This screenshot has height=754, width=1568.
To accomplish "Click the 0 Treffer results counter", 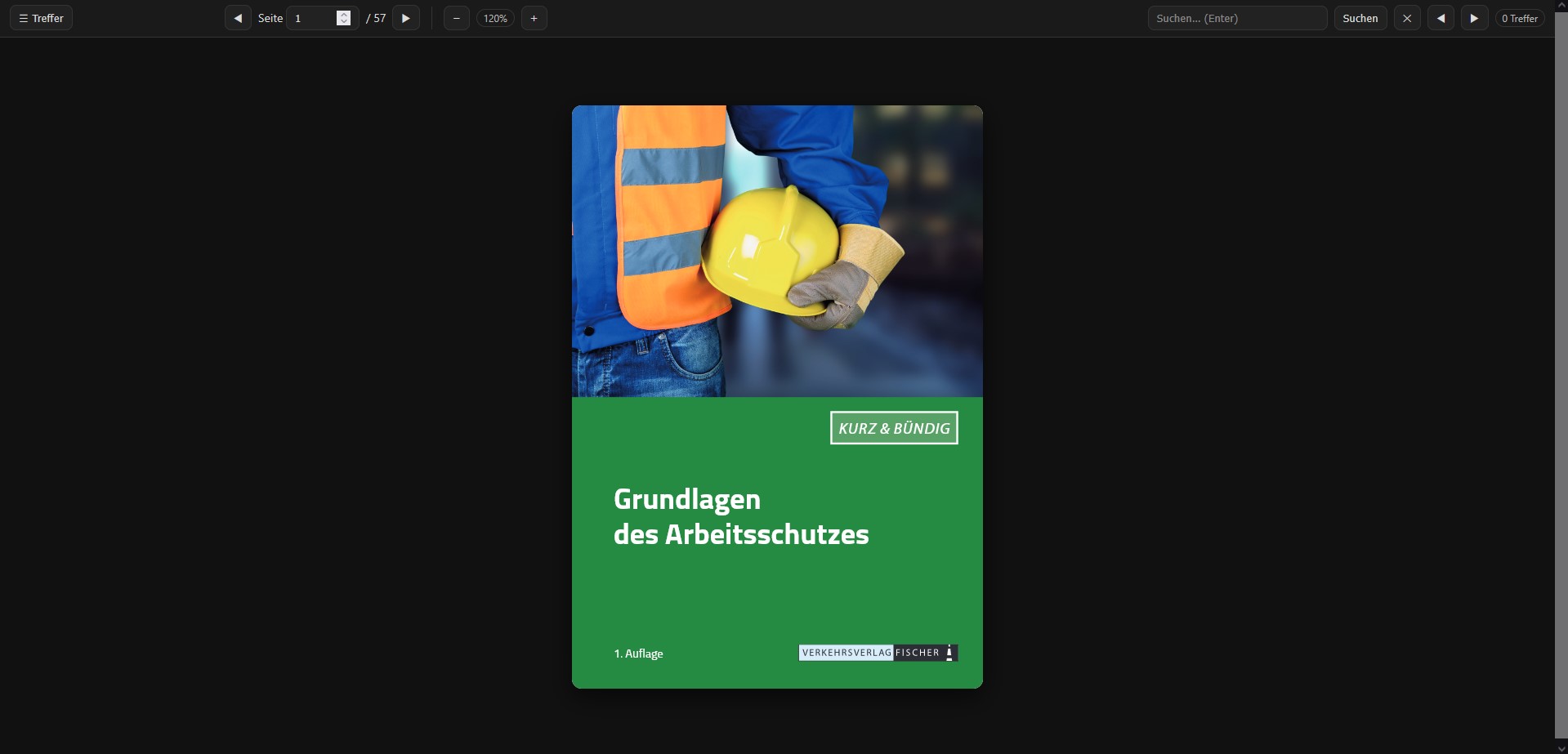I will (x=1519, y=18).
